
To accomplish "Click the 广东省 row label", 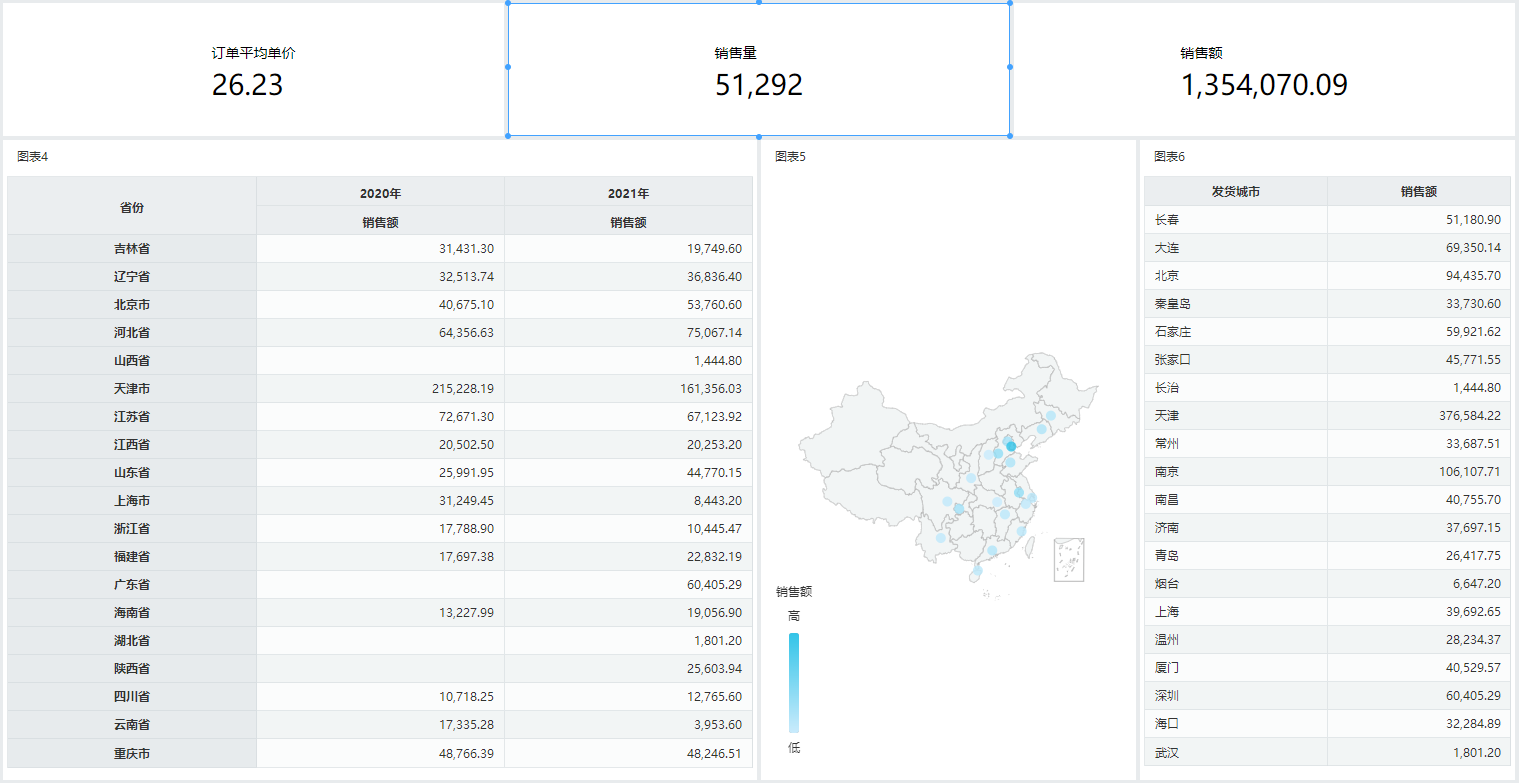I will pos(132,584).
